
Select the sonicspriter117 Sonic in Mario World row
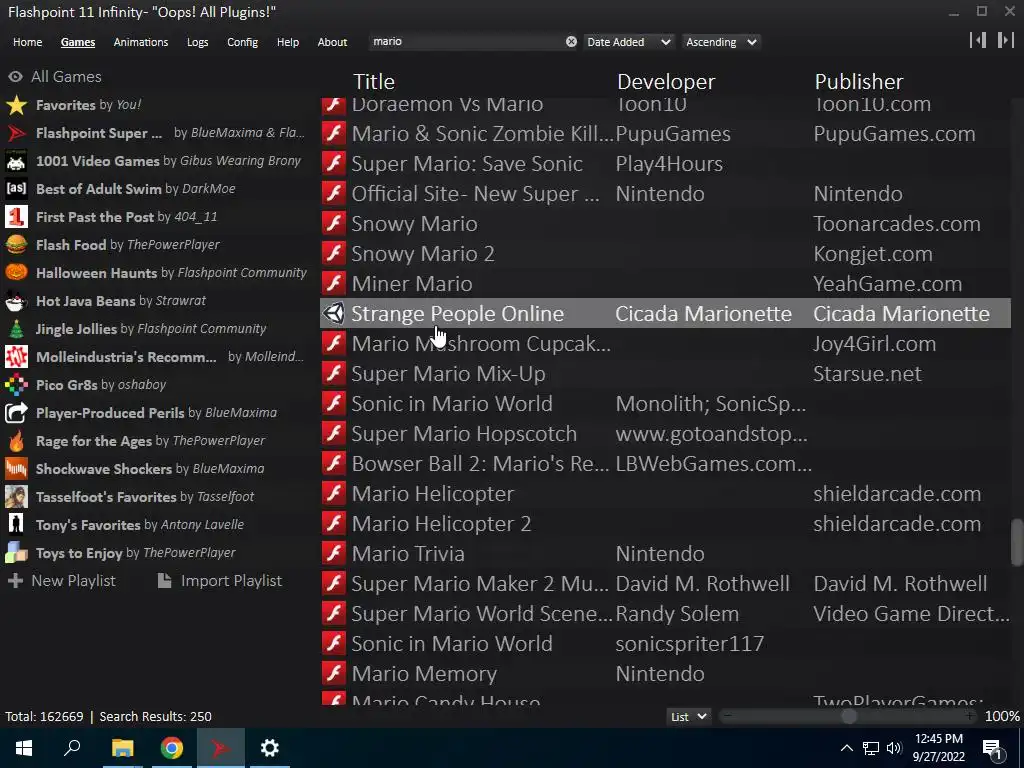(x=665, y=643)
